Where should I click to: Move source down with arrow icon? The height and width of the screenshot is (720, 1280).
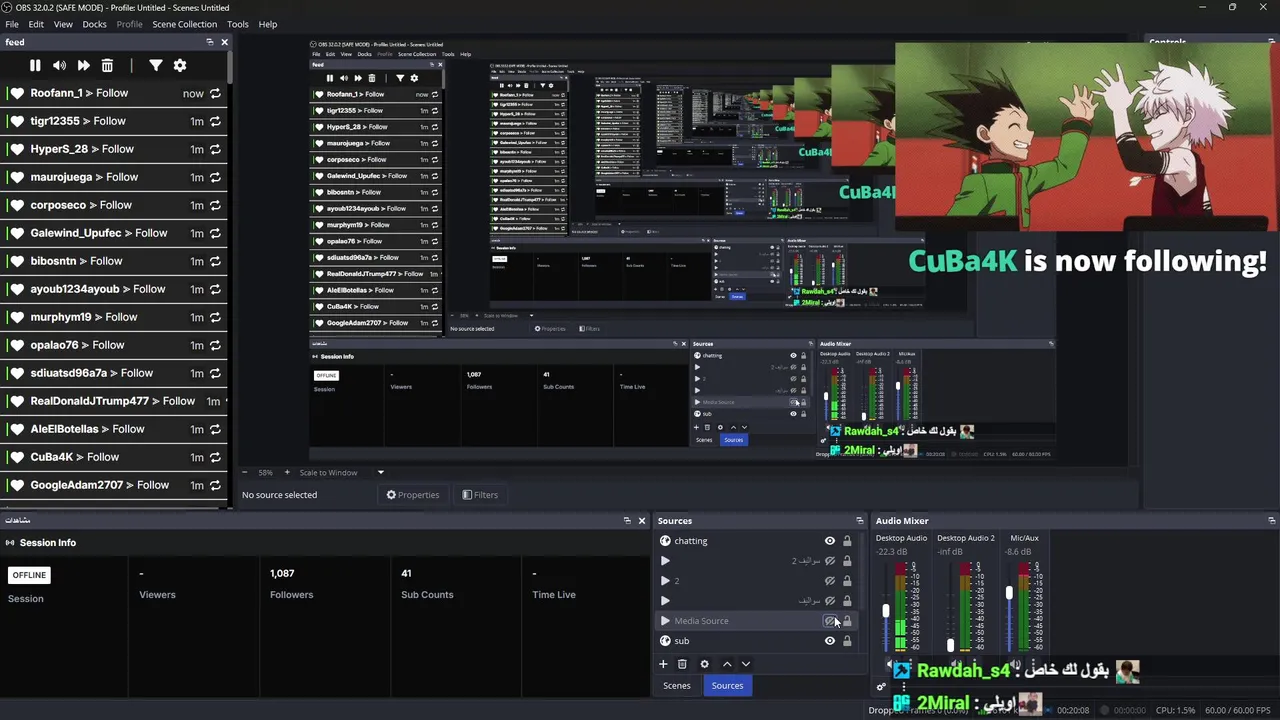tap(745, 664)
